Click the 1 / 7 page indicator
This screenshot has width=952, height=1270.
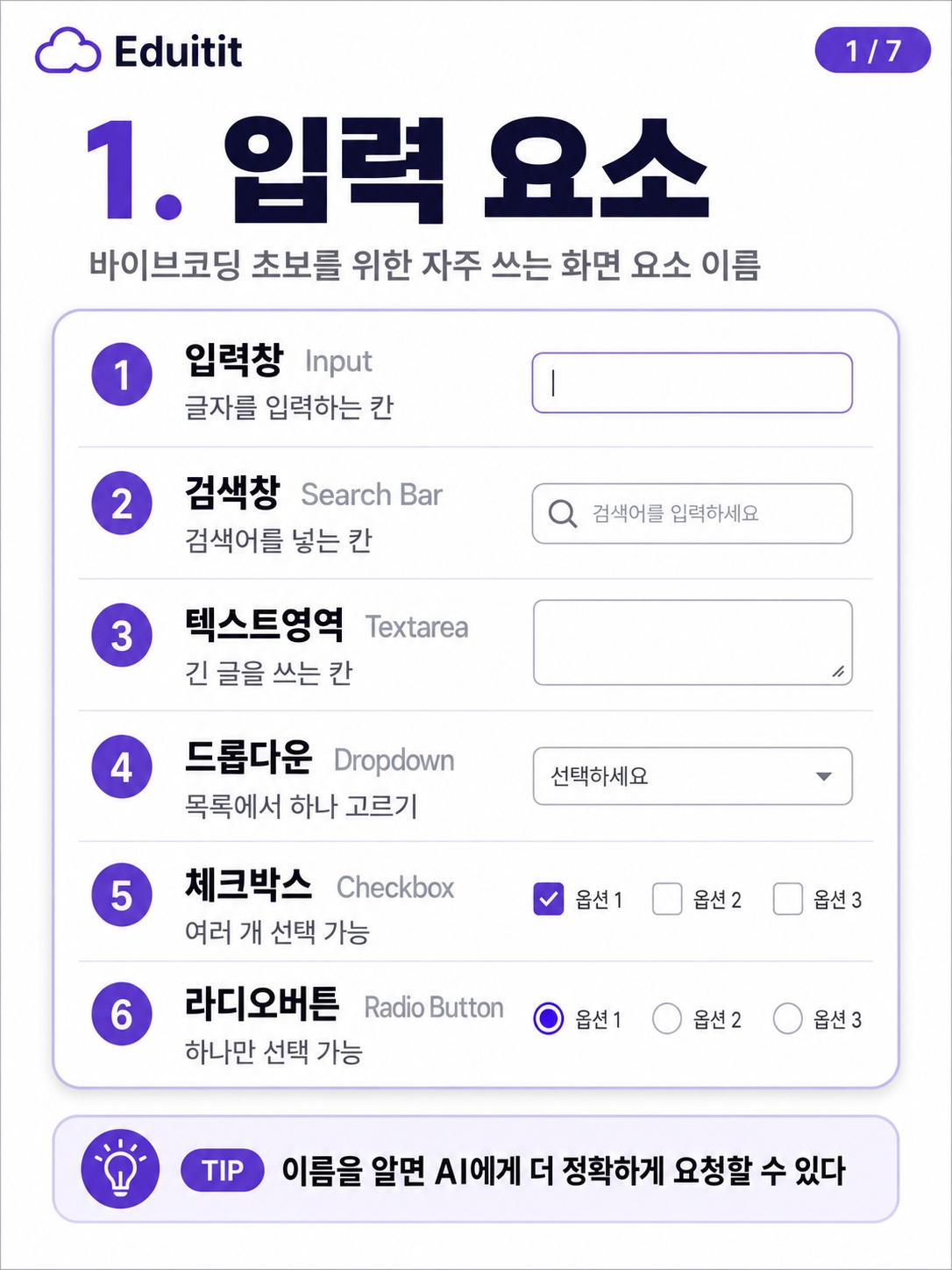(x=872, y=50)
